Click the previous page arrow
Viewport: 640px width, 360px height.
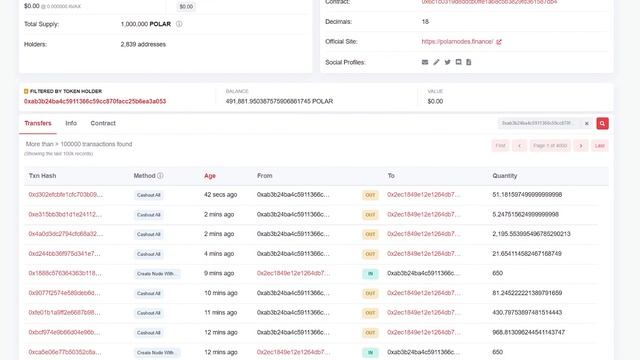[x=519, y=146]
